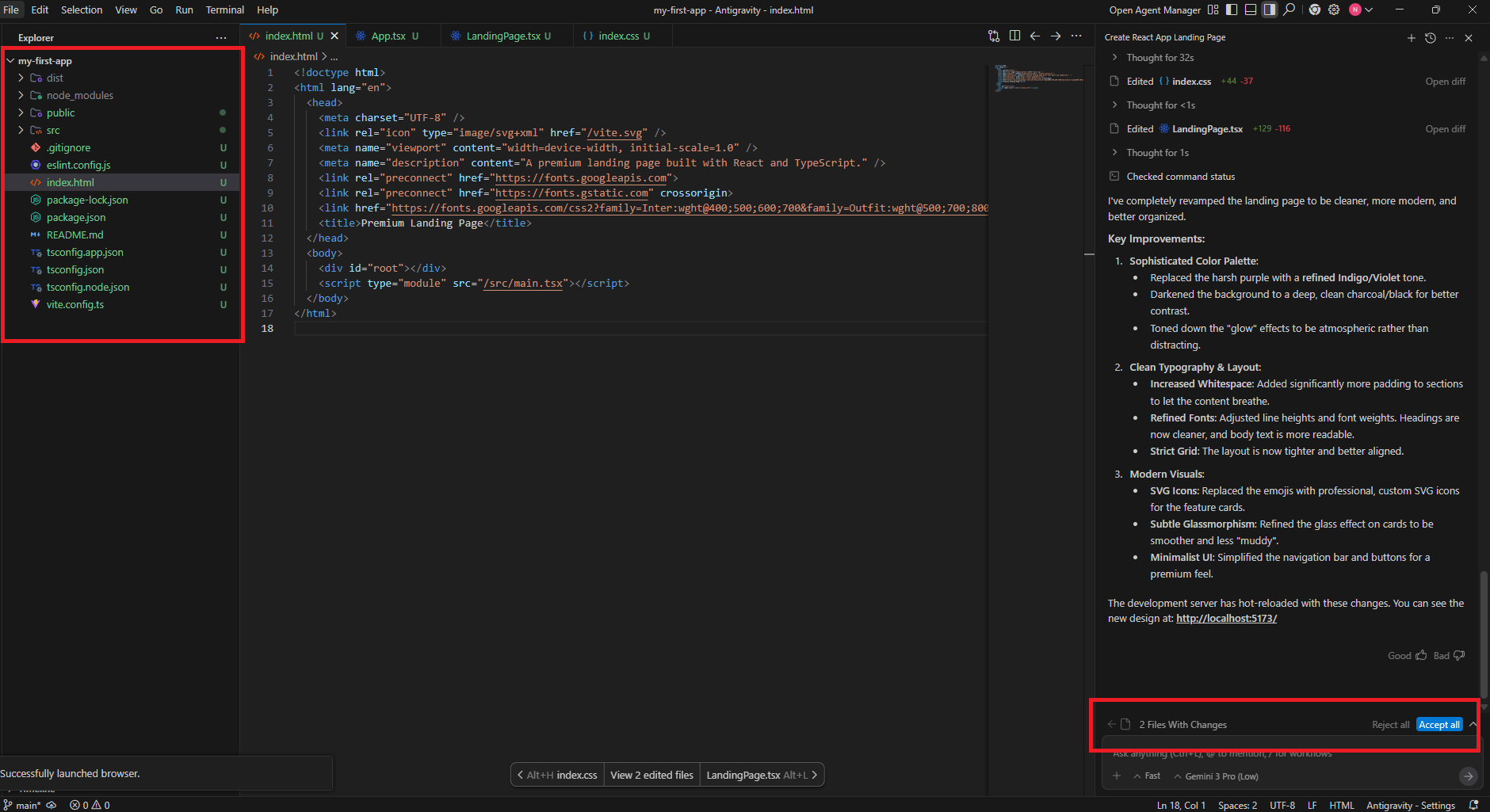Open the source control changes icon in editor toolbar
Viewport: 1490px width, 812px height.
point(994,36)
